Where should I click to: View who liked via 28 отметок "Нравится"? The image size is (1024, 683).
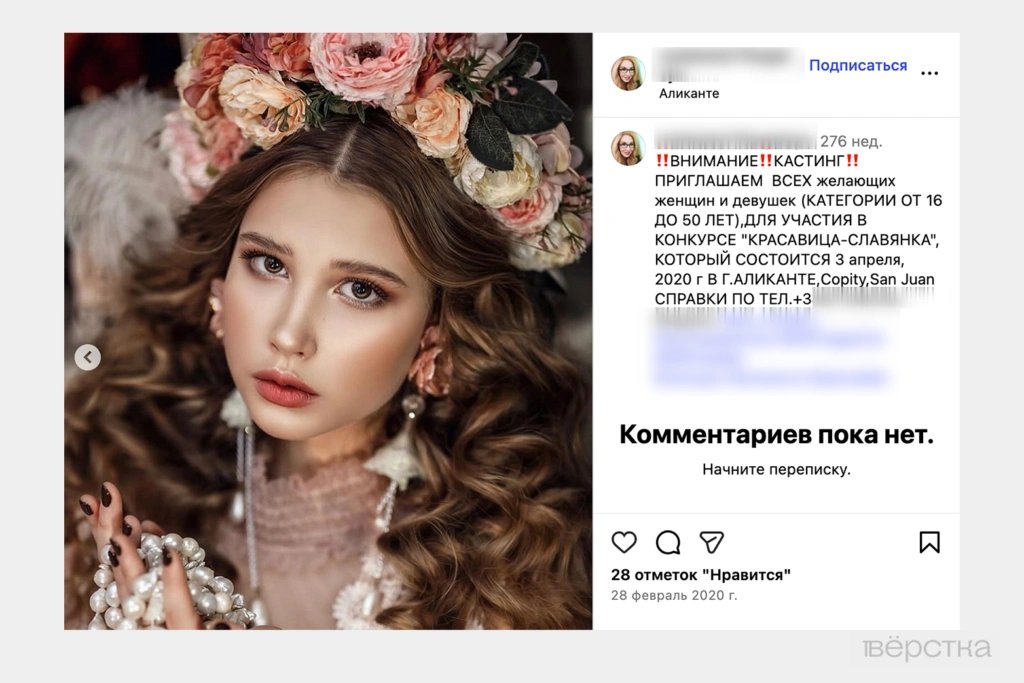click(x=701, y=574)
